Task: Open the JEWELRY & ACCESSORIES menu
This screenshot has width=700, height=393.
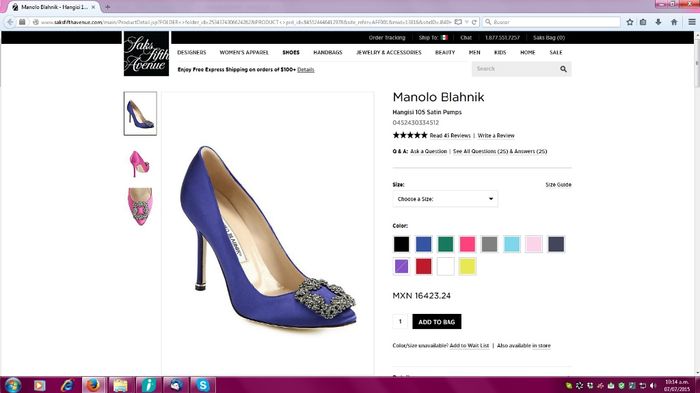Action: coord(388,52)
